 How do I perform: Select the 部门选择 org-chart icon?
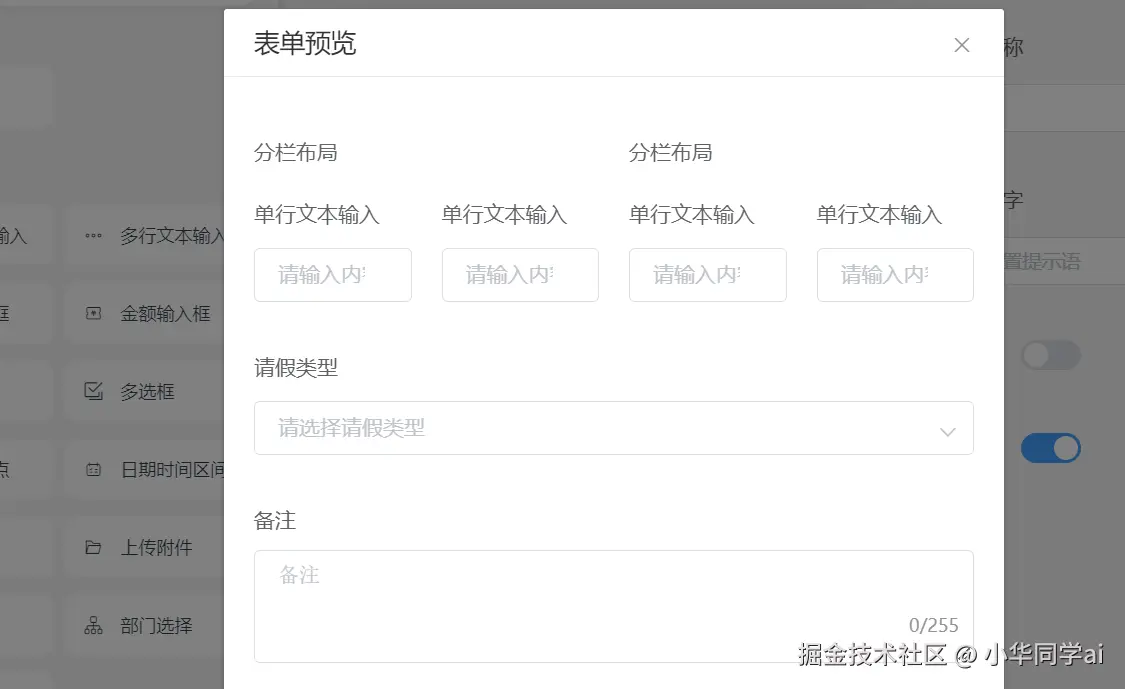click(93, 626)
